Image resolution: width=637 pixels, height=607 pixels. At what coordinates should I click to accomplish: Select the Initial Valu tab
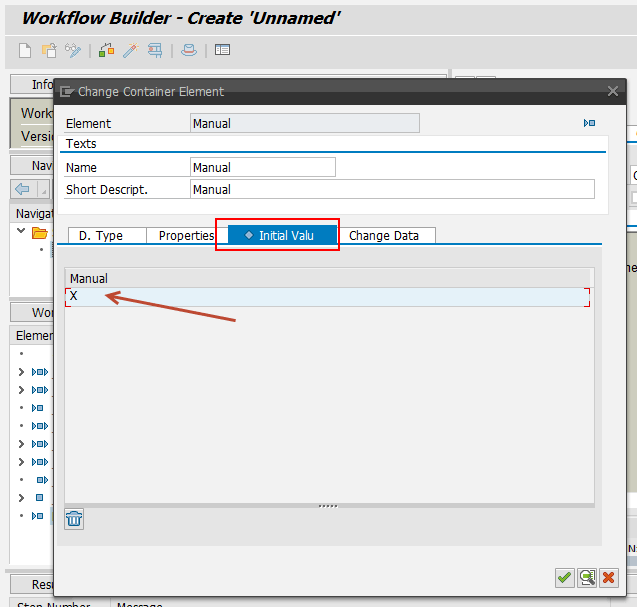coord(282,236)
